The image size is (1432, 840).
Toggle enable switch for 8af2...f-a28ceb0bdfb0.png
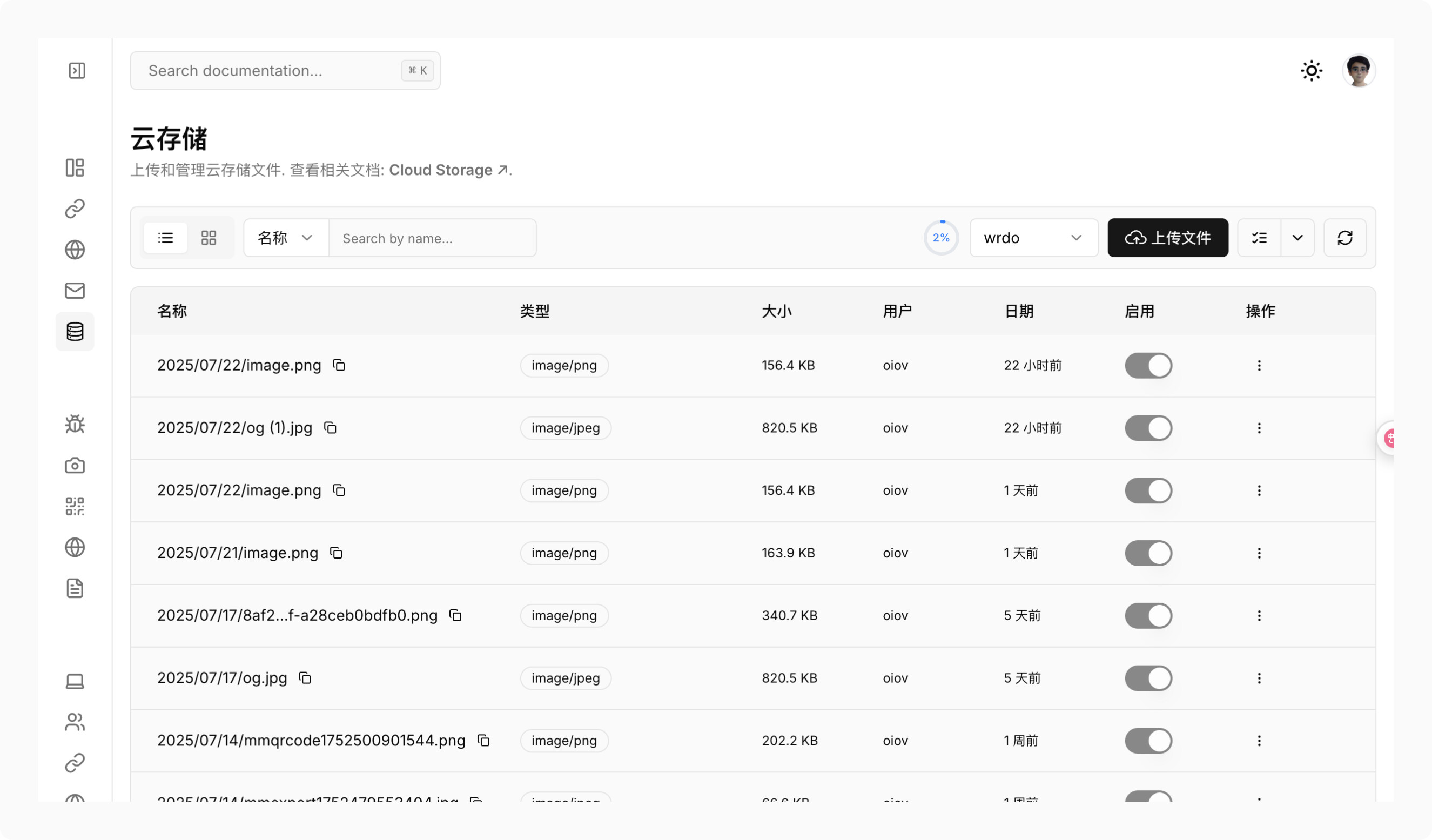pyautogui.click(x=1148, y=615)
